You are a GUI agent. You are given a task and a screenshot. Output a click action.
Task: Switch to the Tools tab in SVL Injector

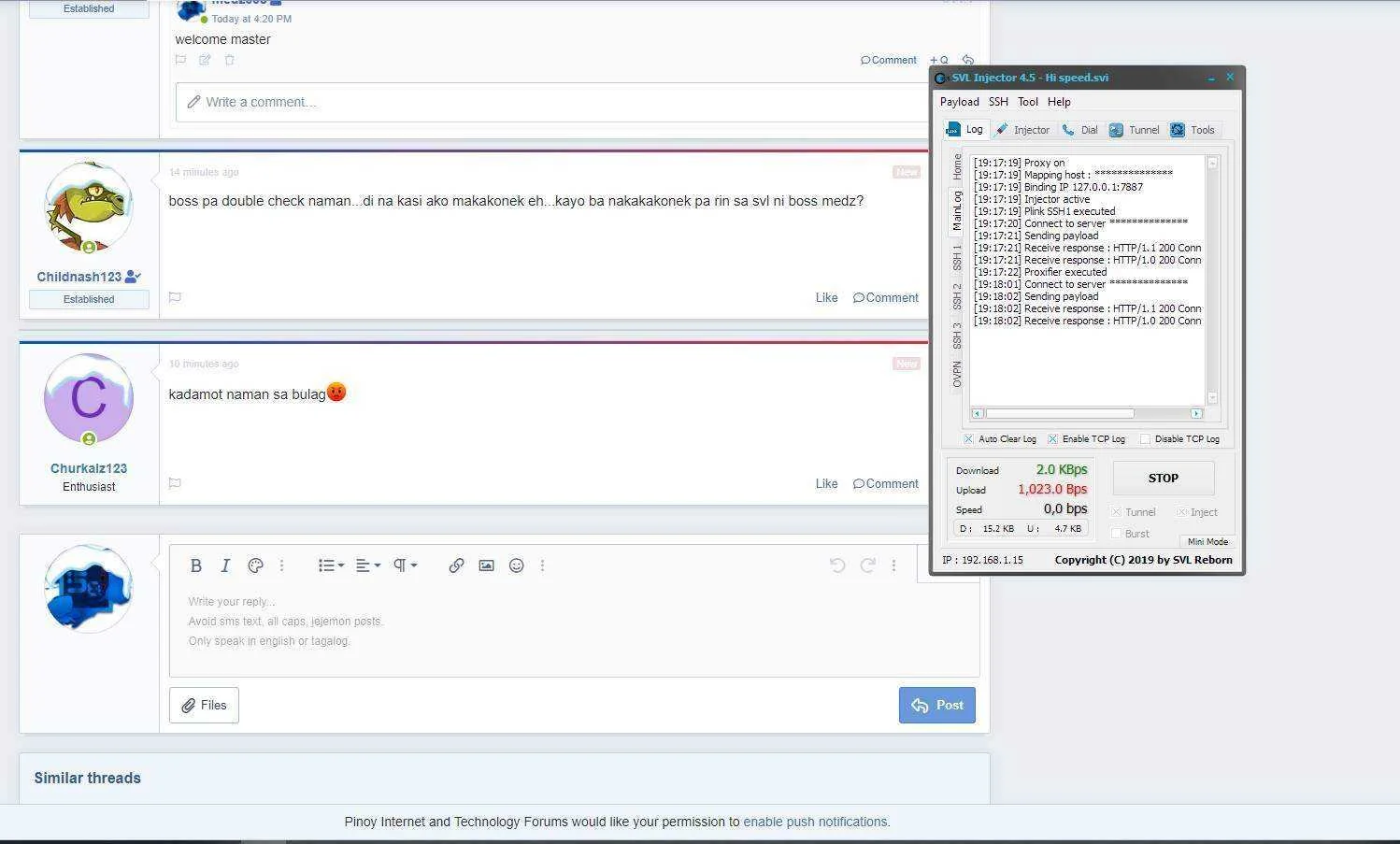[1193, 130]
